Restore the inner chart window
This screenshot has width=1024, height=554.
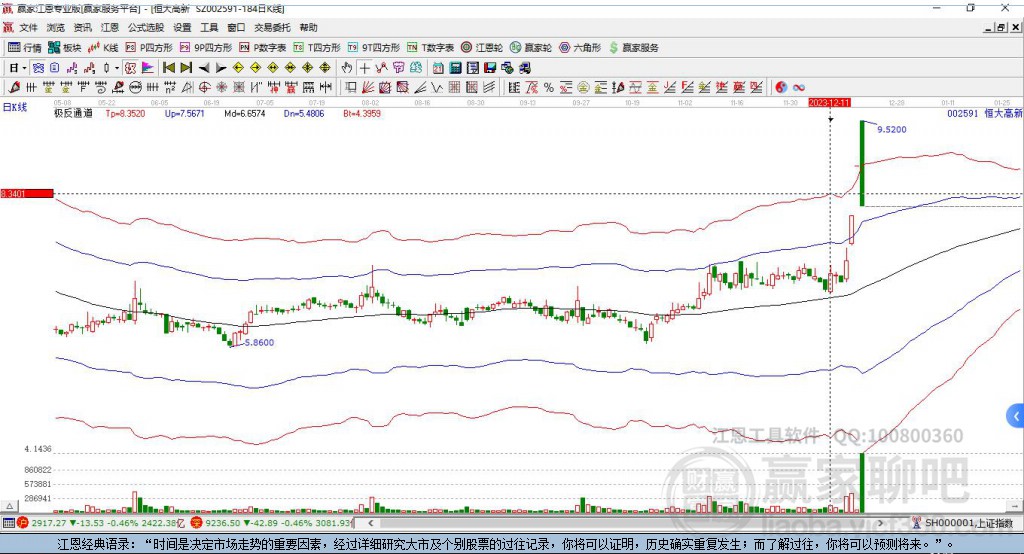1001,27
